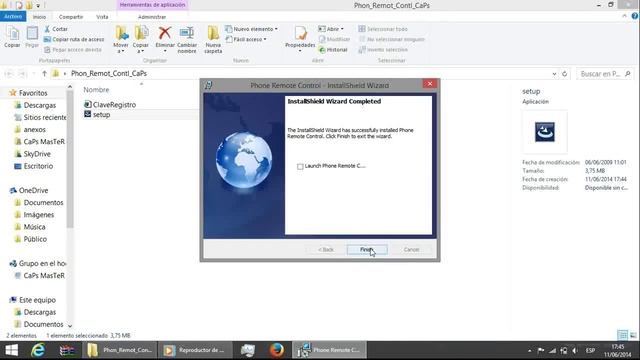
Task: Open Favoritos in navigation pane
Action: tap(28, 93)
